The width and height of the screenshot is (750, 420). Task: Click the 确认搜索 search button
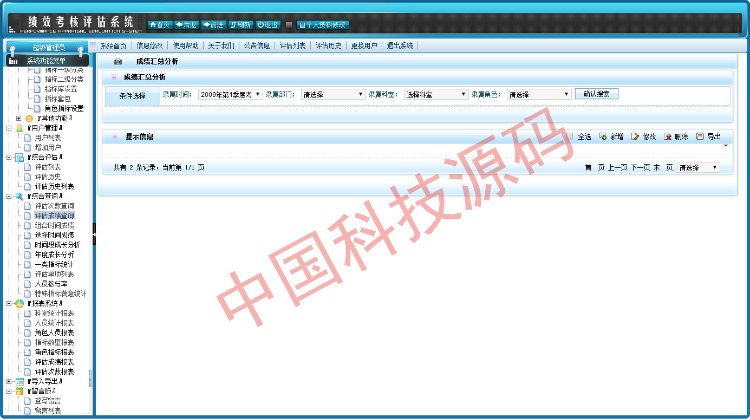coord(596,94)
